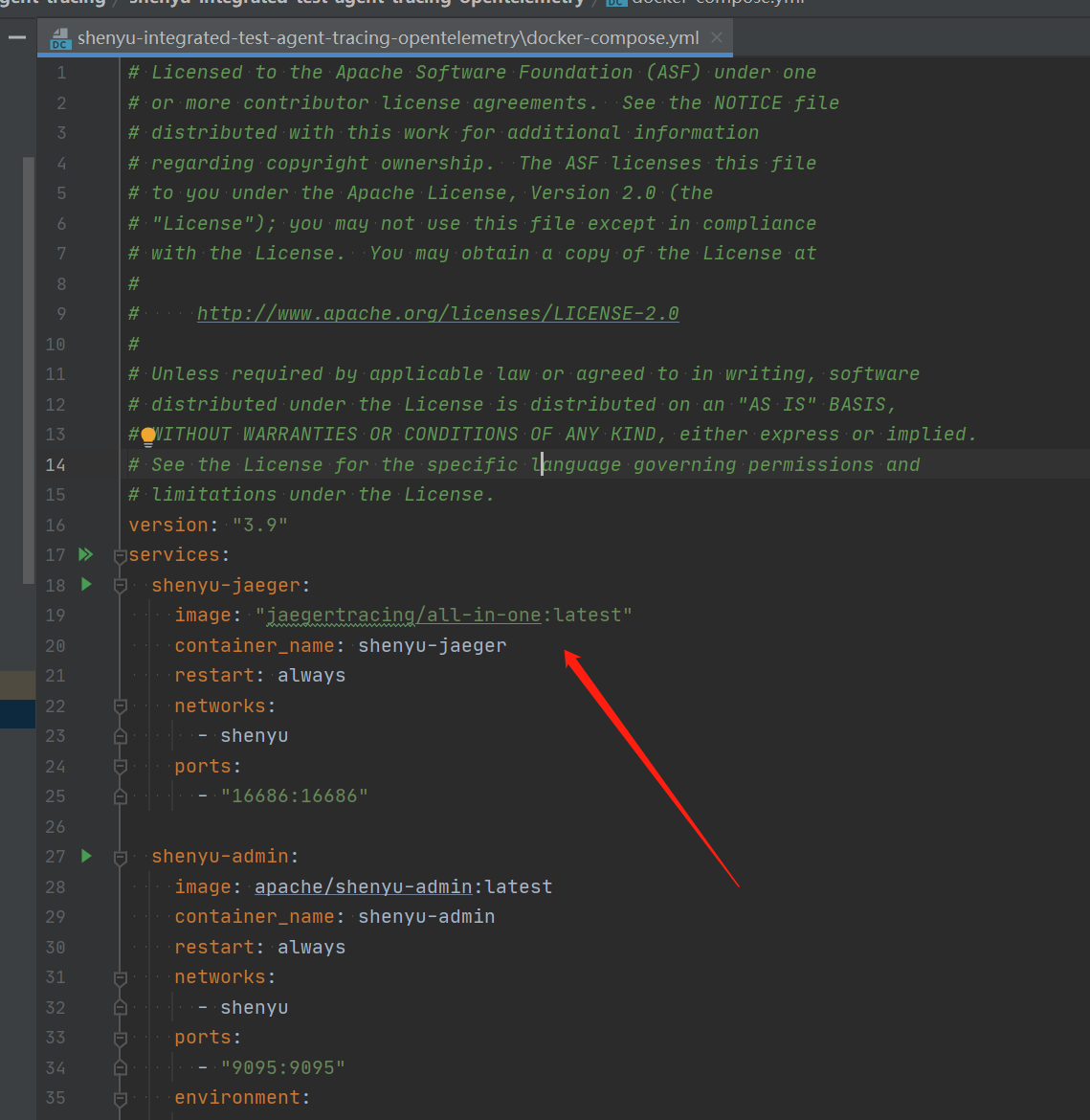The width and height of the screenshot is (1090, 1120).
Task: Open the jaegertracing/all-in-one image link
Action: pyautogui.click(x=404, y=615)
